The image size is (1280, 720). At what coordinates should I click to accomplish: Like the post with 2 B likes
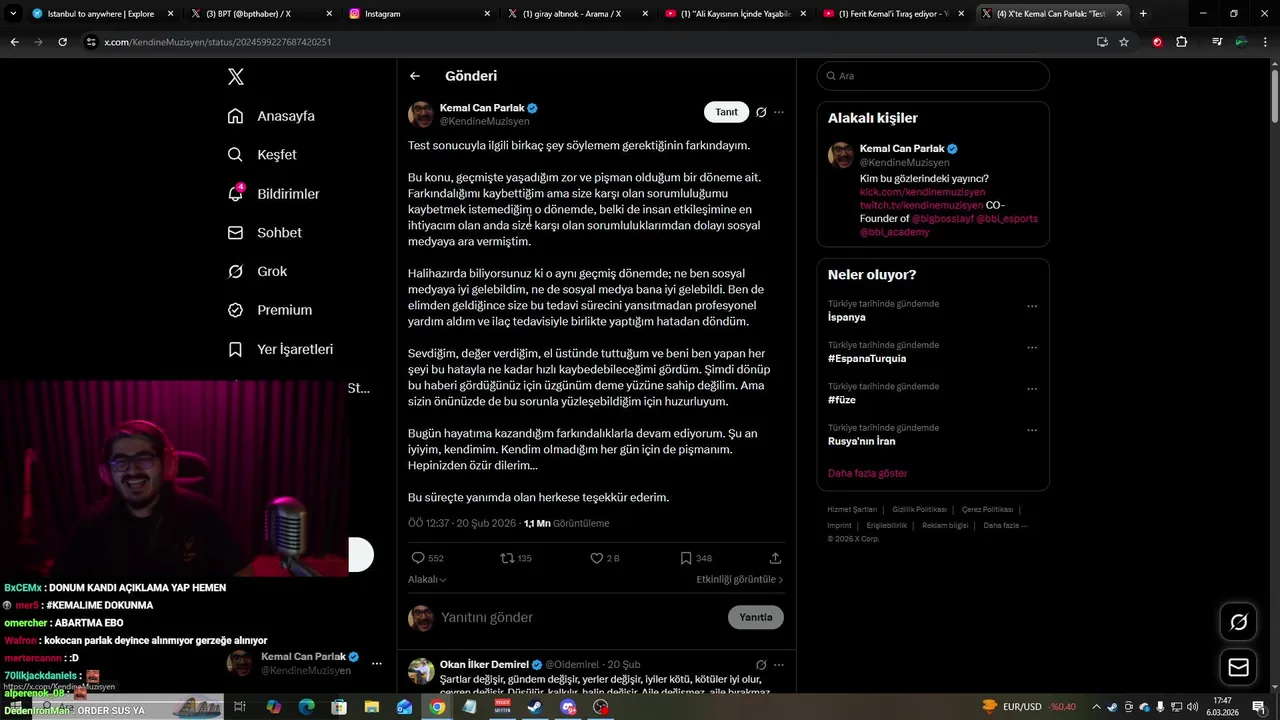point(605,558)
